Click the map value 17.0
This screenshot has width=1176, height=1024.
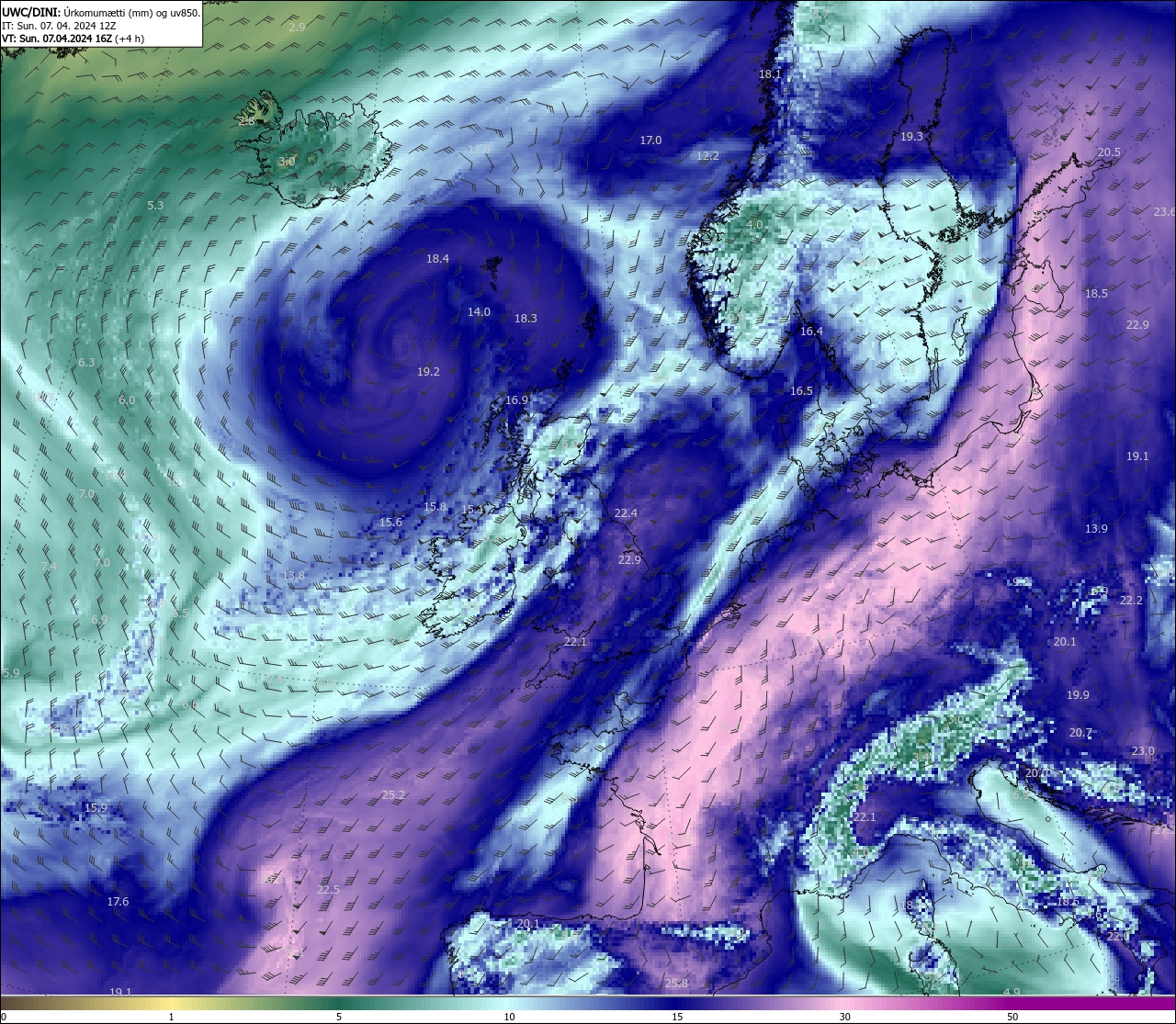(x=650, y=141)
